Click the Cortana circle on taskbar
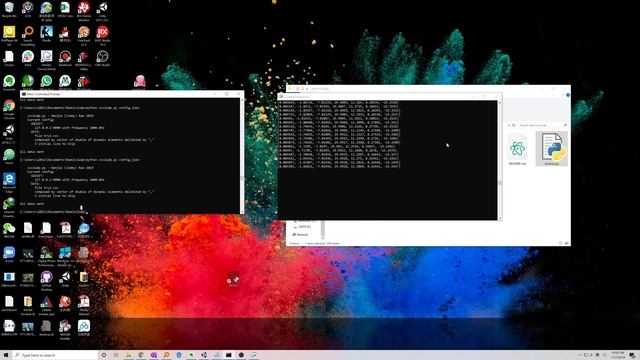The width and height of the screenshot is (640, 360). [x=104, y=355]
